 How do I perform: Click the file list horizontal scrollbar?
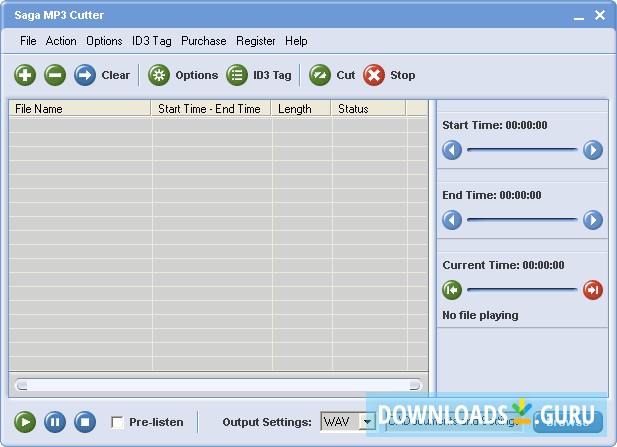point(218,384)
